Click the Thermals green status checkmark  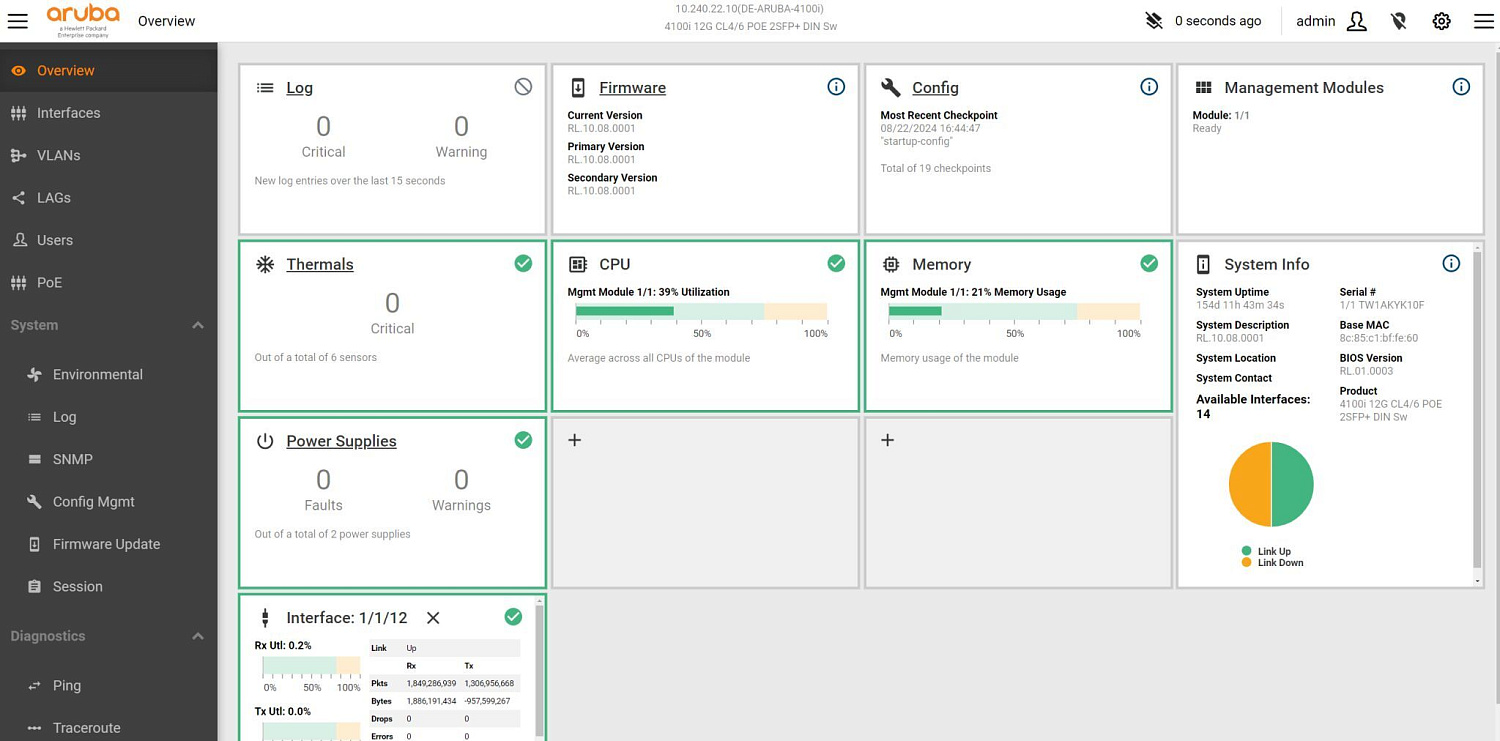point(523,263)
